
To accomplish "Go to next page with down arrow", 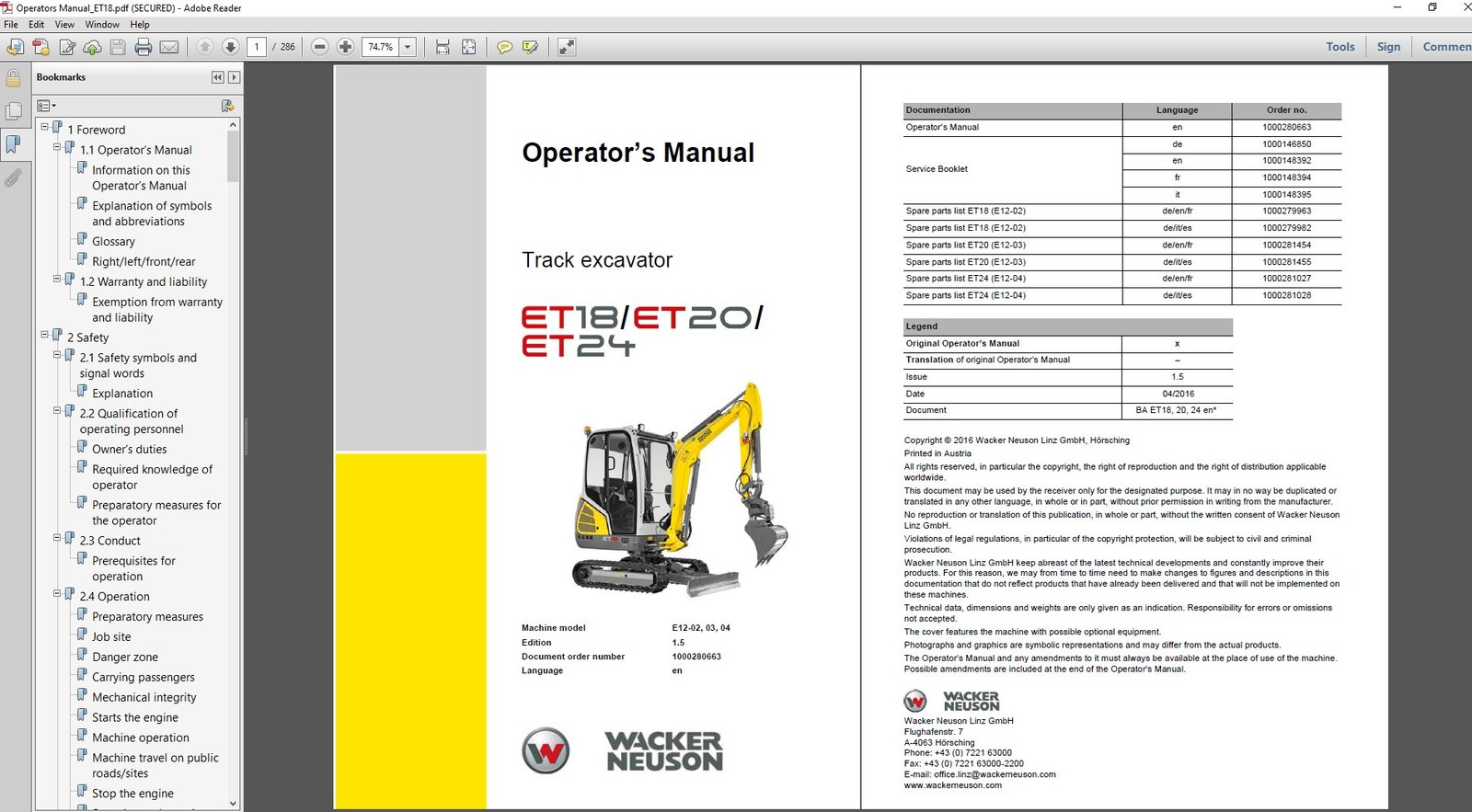I will click(x=231, y=47).
